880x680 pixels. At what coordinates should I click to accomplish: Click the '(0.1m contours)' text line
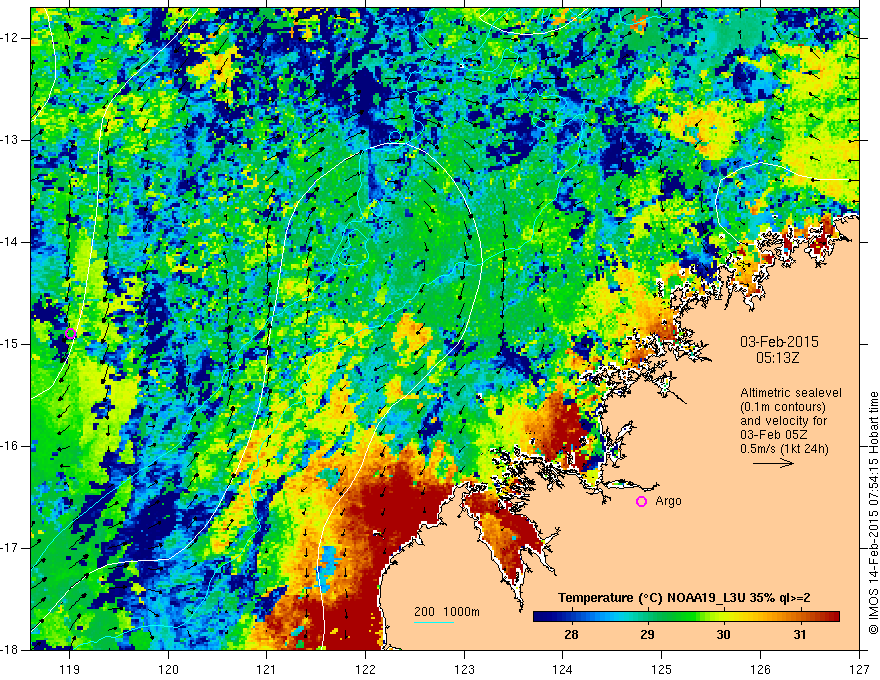783,407
